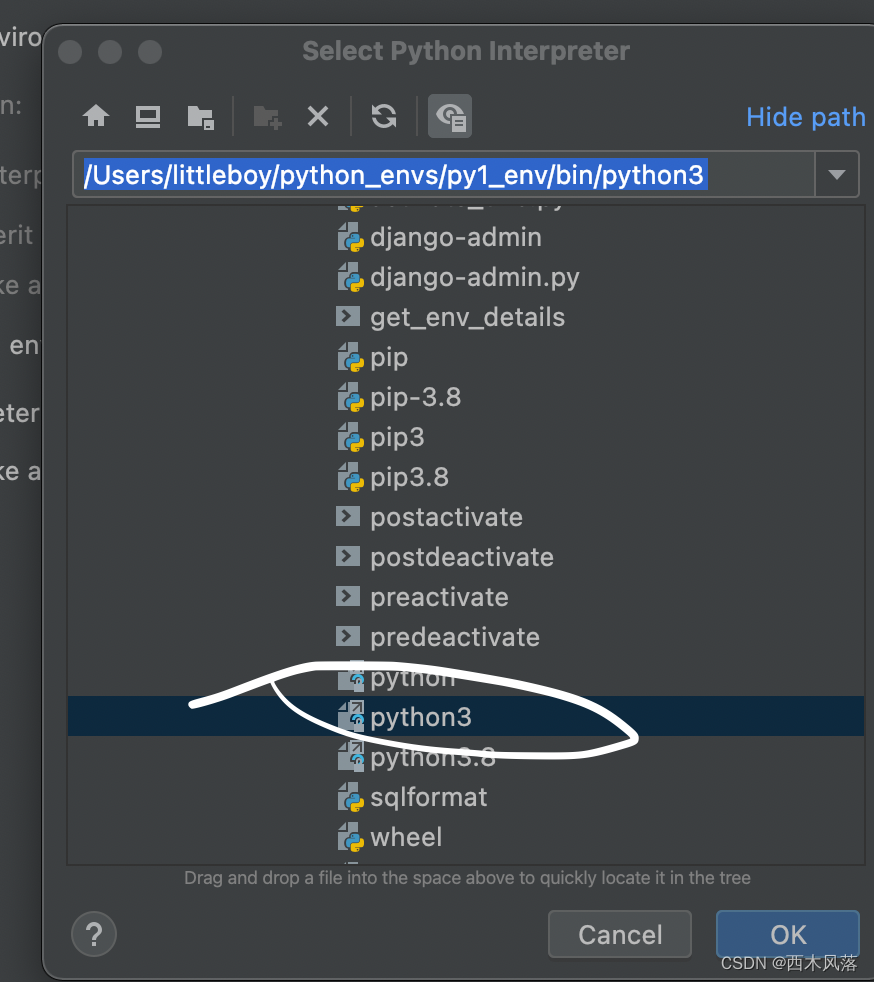The width and height of the screenshot is (874, 982).
Task: Click the Hide path link
Action: (805, 117)
